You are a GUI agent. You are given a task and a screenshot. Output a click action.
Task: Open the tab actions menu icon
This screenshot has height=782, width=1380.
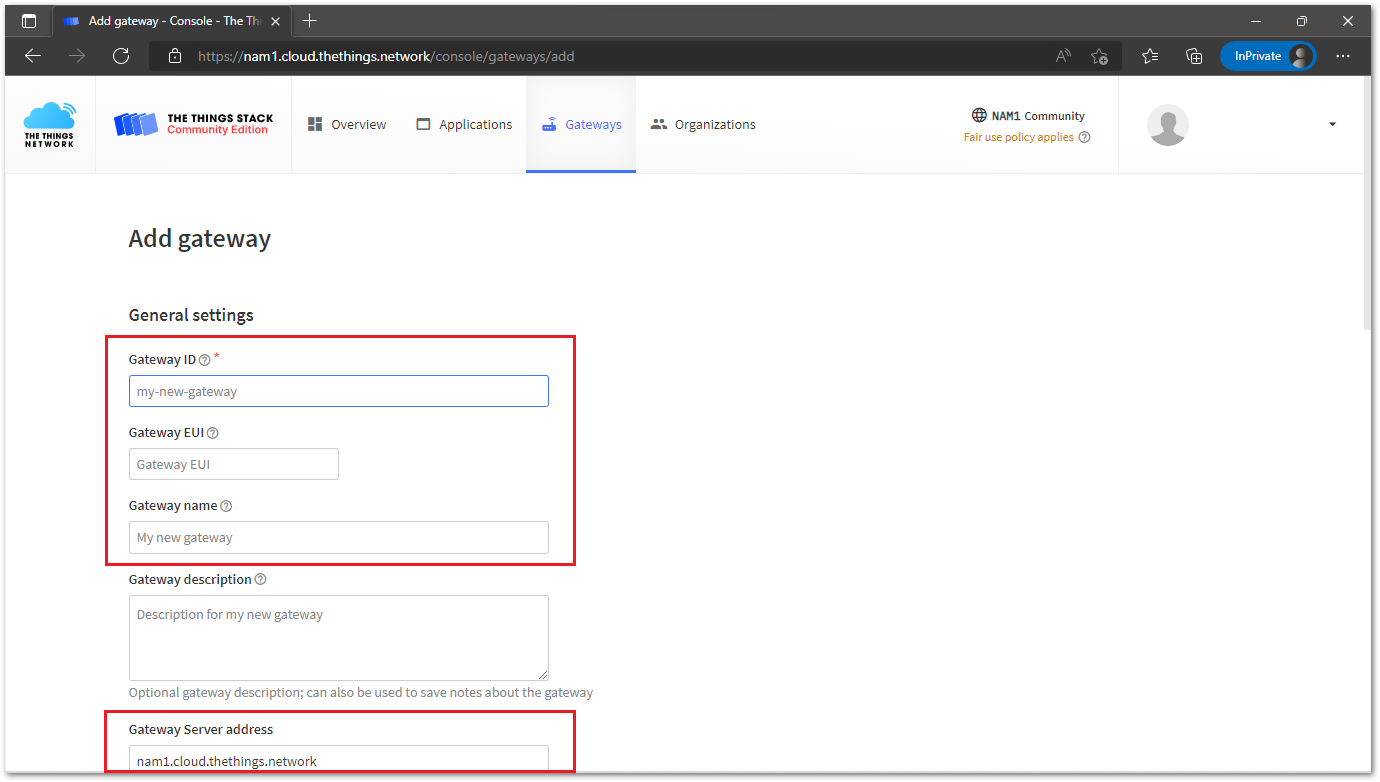pos(29,21)
